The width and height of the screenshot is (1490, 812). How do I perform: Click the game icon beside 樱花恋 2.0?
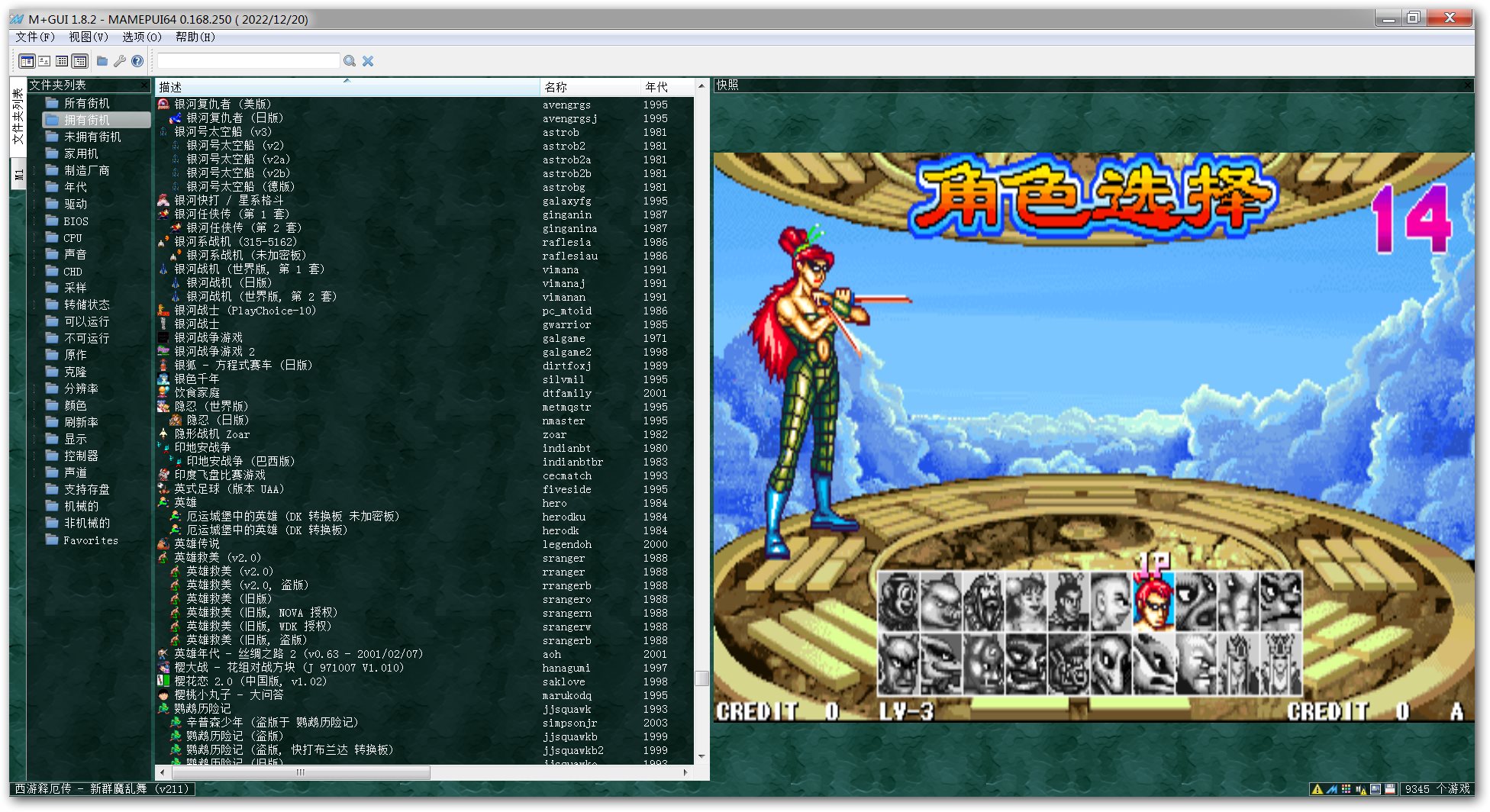[x=163, y=681]
